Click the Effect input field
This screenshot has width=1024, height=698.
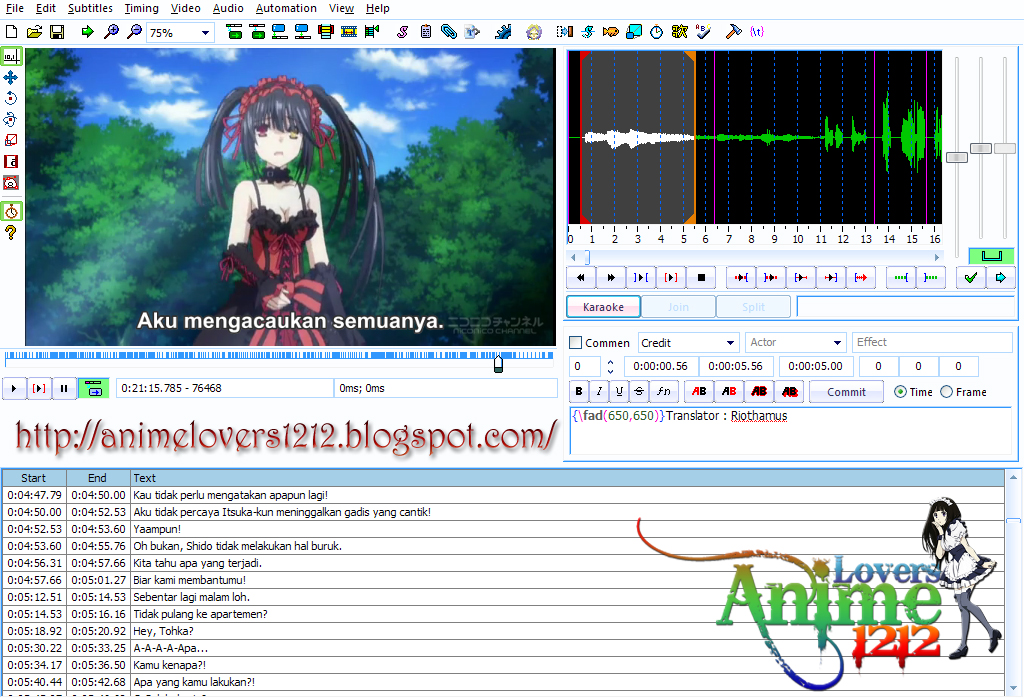coord(932,342)
